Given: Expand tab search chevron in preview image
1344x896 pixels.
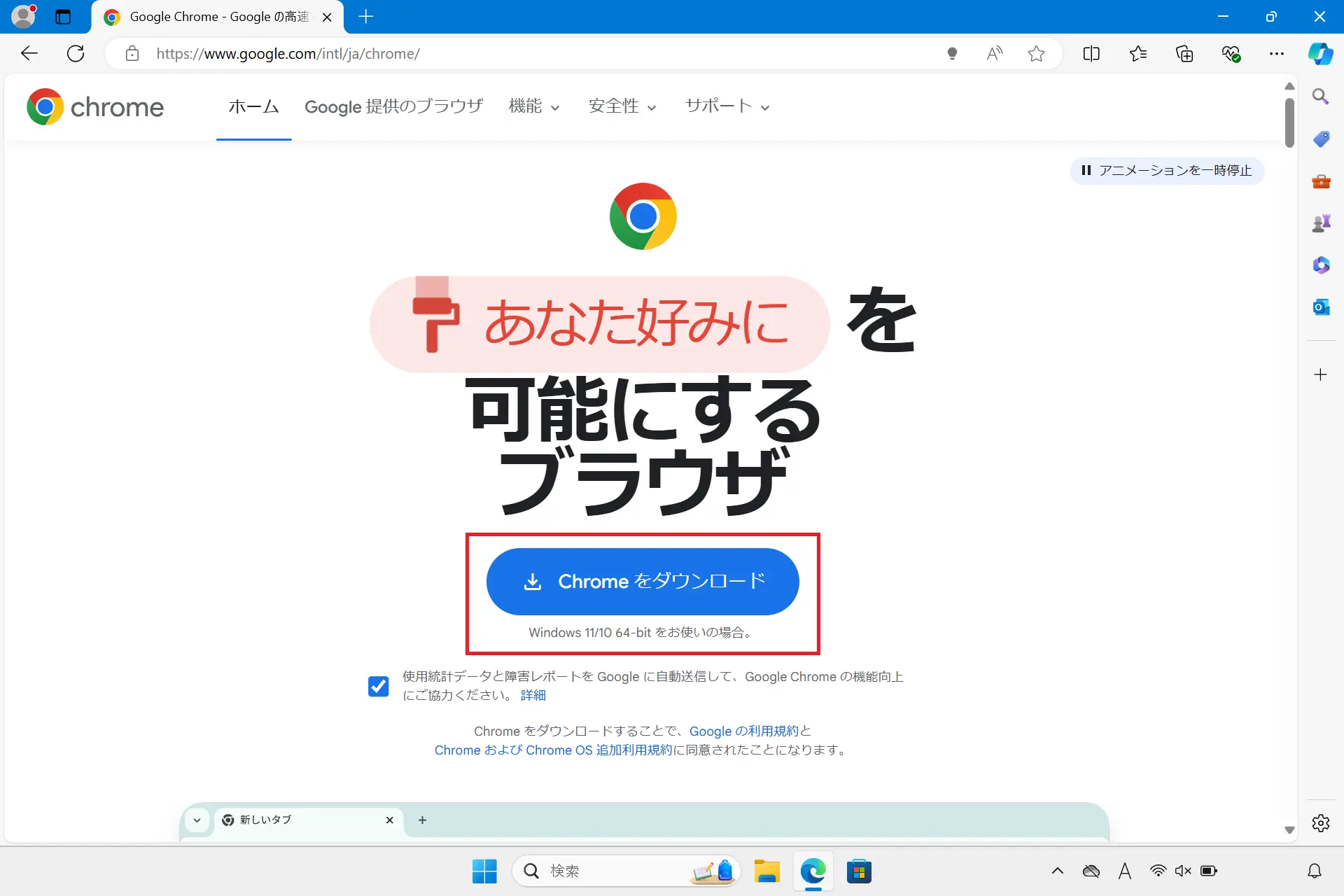Looking at the screenshot, I should pyautogui.click(x=197, y=820).
